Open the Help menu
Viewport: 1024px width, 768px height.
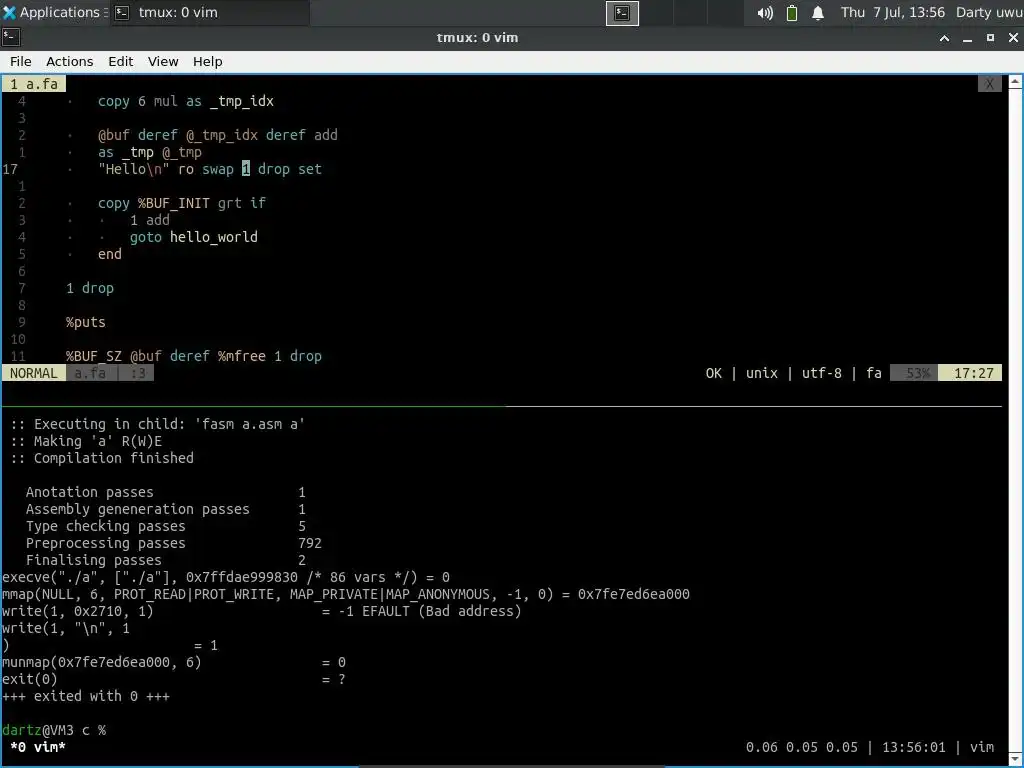click(x=208, y=61)
